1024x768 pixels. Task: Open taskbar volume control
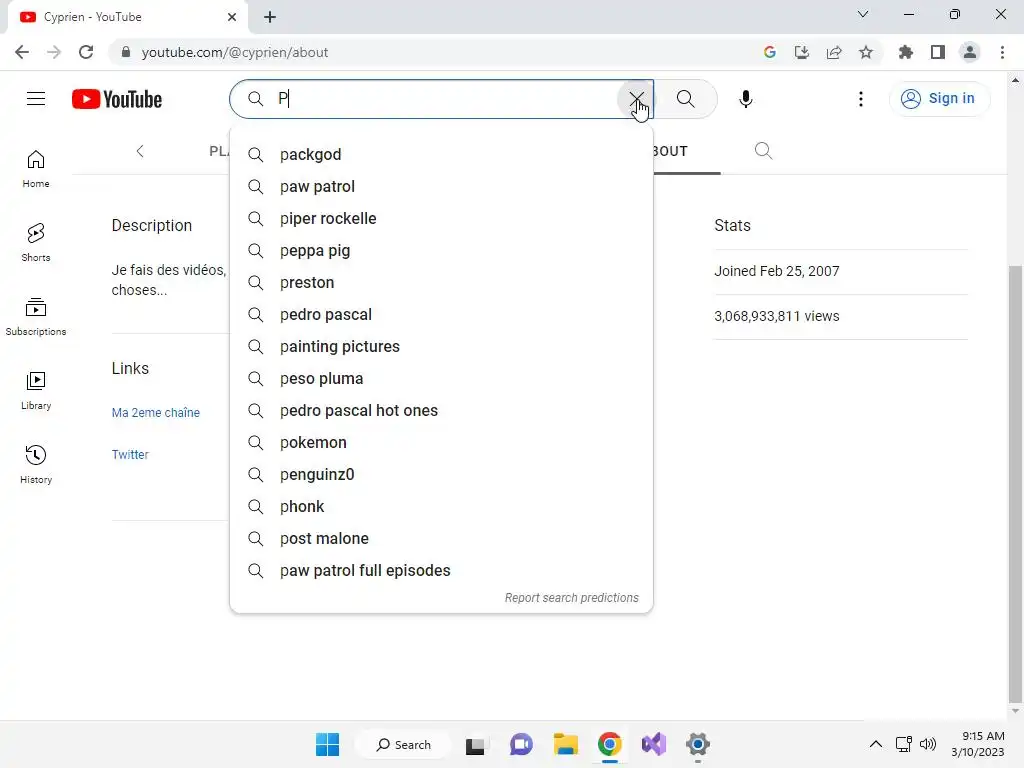(927, 744)
